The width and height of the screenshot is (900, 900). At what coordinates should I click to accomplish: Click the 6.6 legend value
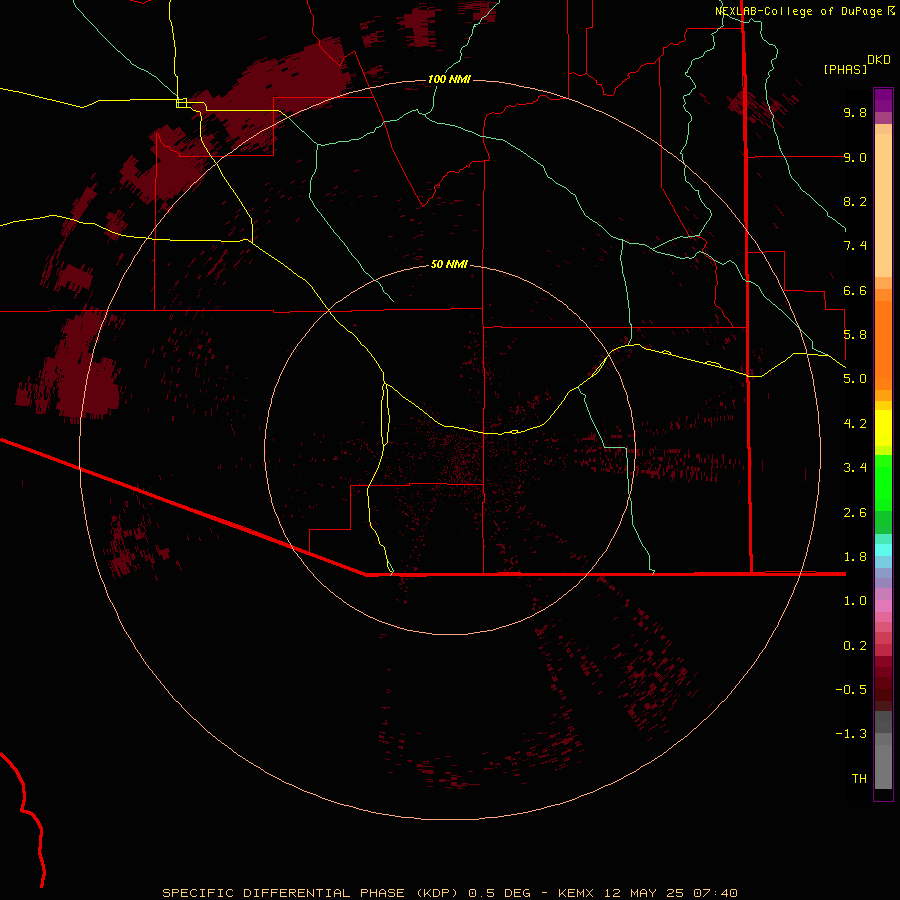[x=855, y=290]
